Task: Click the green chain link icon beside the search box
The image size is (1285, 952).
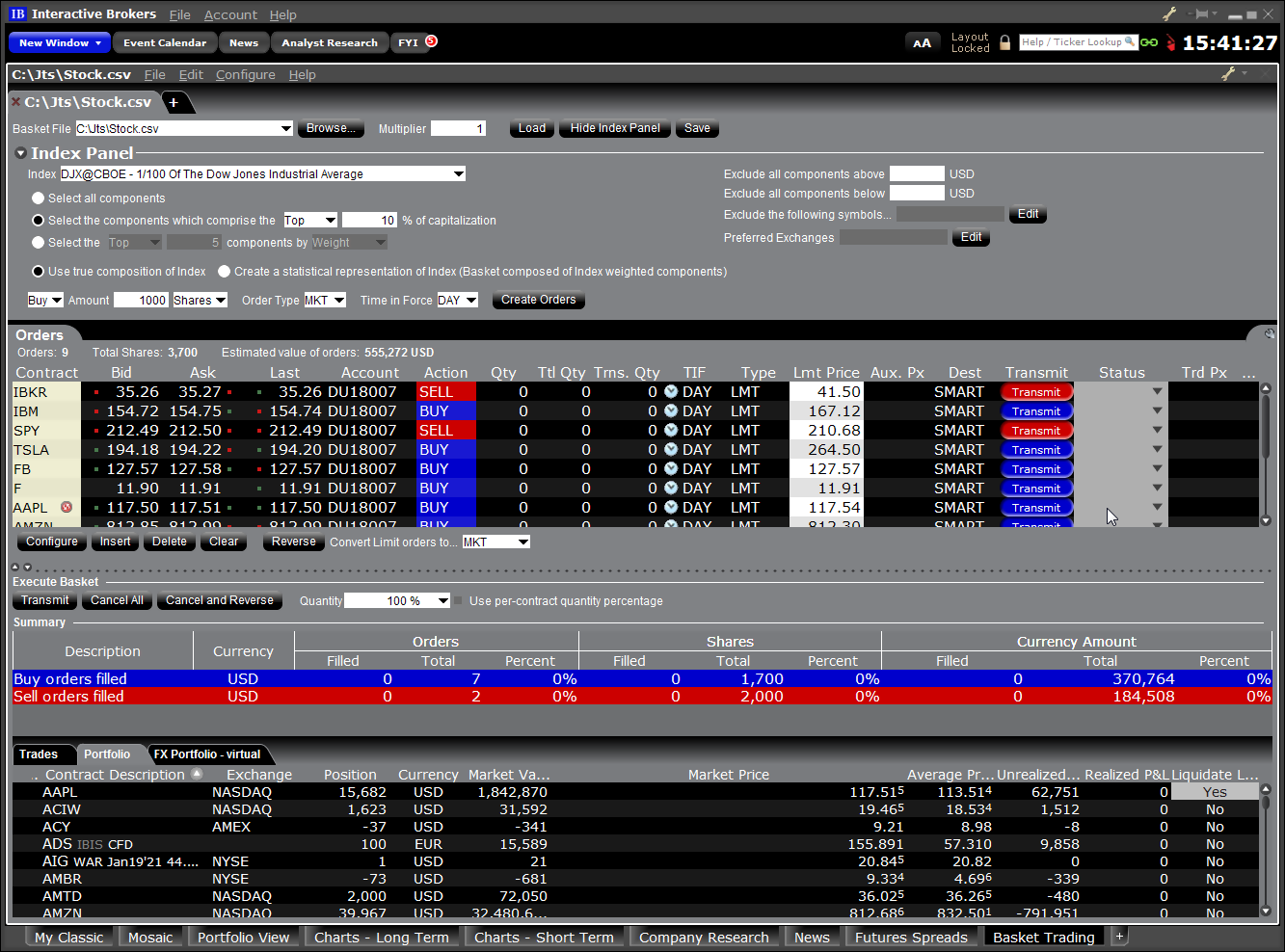Action: [1147, 42]
